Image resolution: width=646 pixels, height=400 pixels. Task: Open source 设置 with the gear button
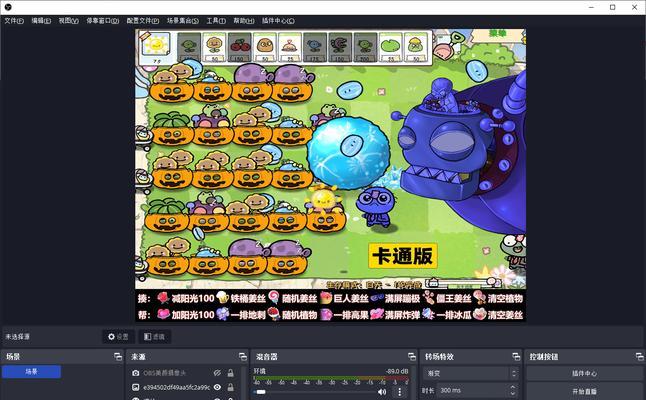(118, 337)
